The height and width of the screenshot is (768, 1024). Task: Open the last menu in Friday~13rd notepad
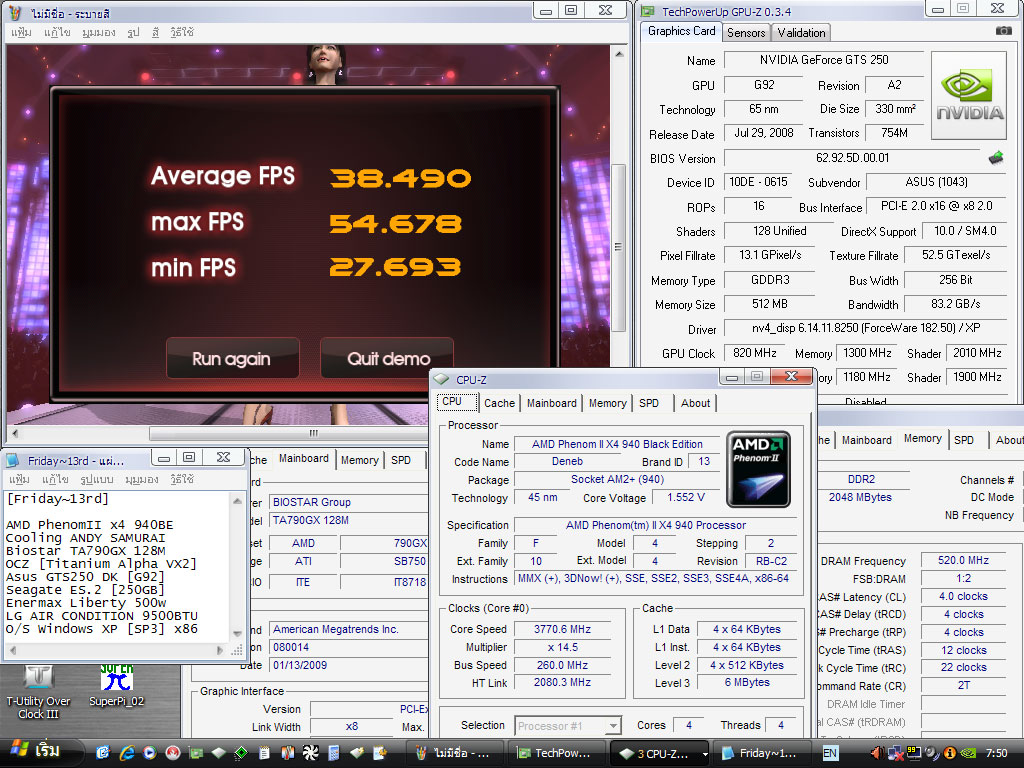[182, 479]
